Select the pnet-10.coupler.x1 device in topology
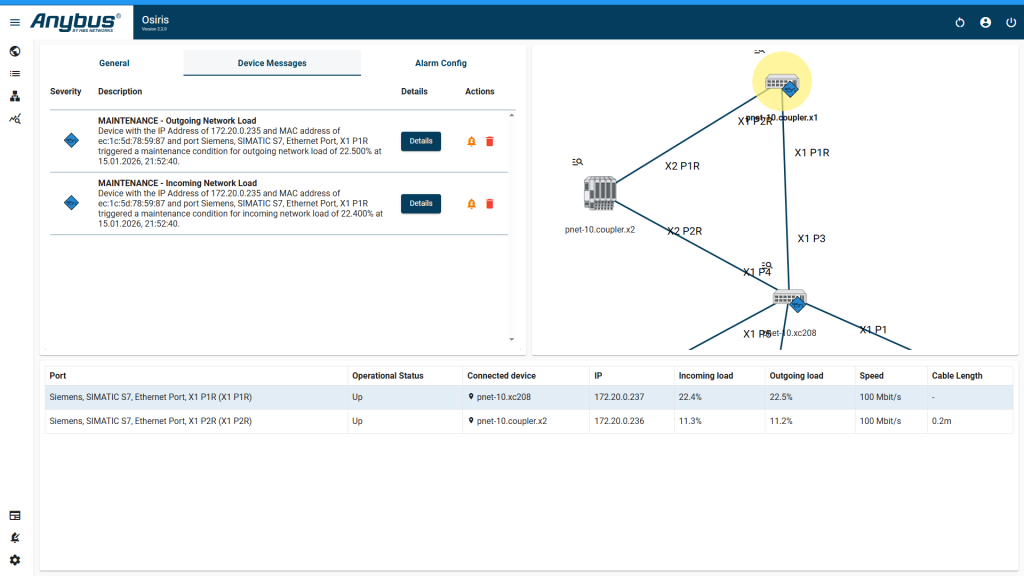 [782, 84]
